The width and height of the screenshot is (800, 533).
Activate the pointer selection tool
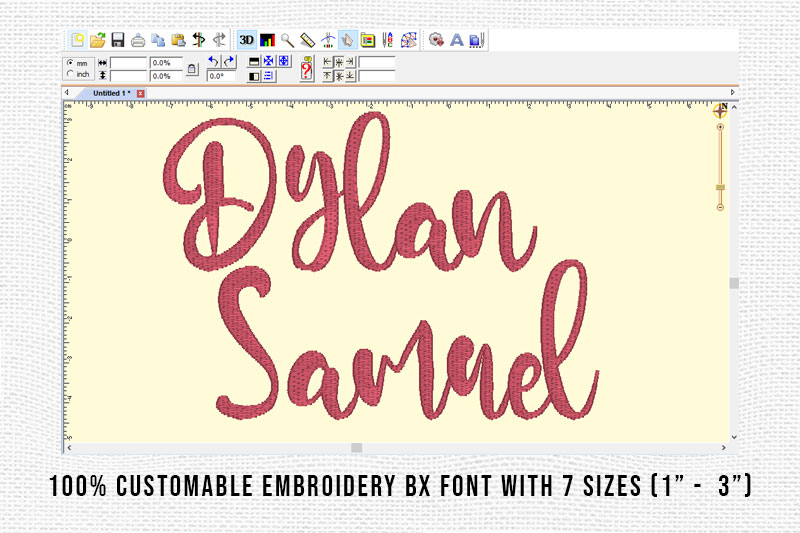point(347,40)
